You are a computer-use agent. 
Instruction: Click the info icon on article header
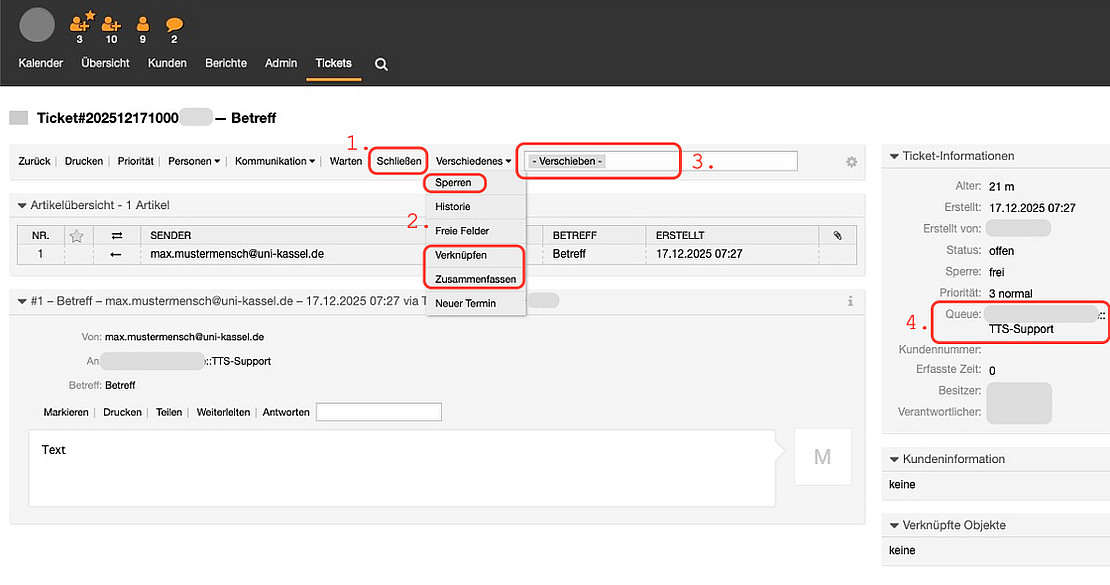pos(850,301)
